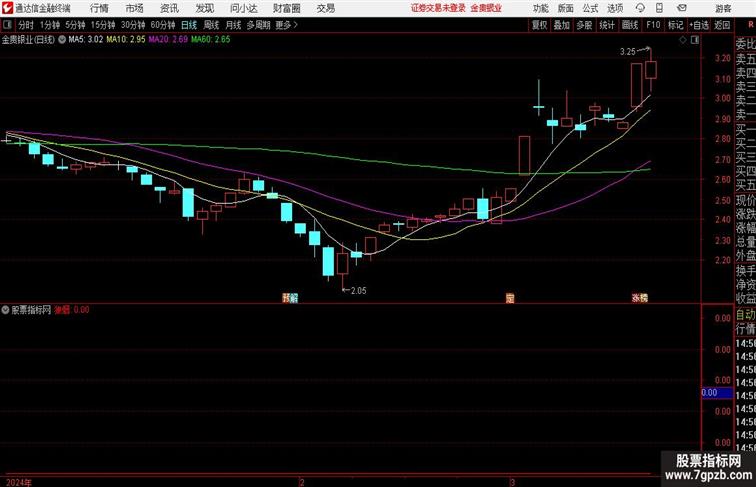Click the MA5: 3.02 value

(86, 40)
